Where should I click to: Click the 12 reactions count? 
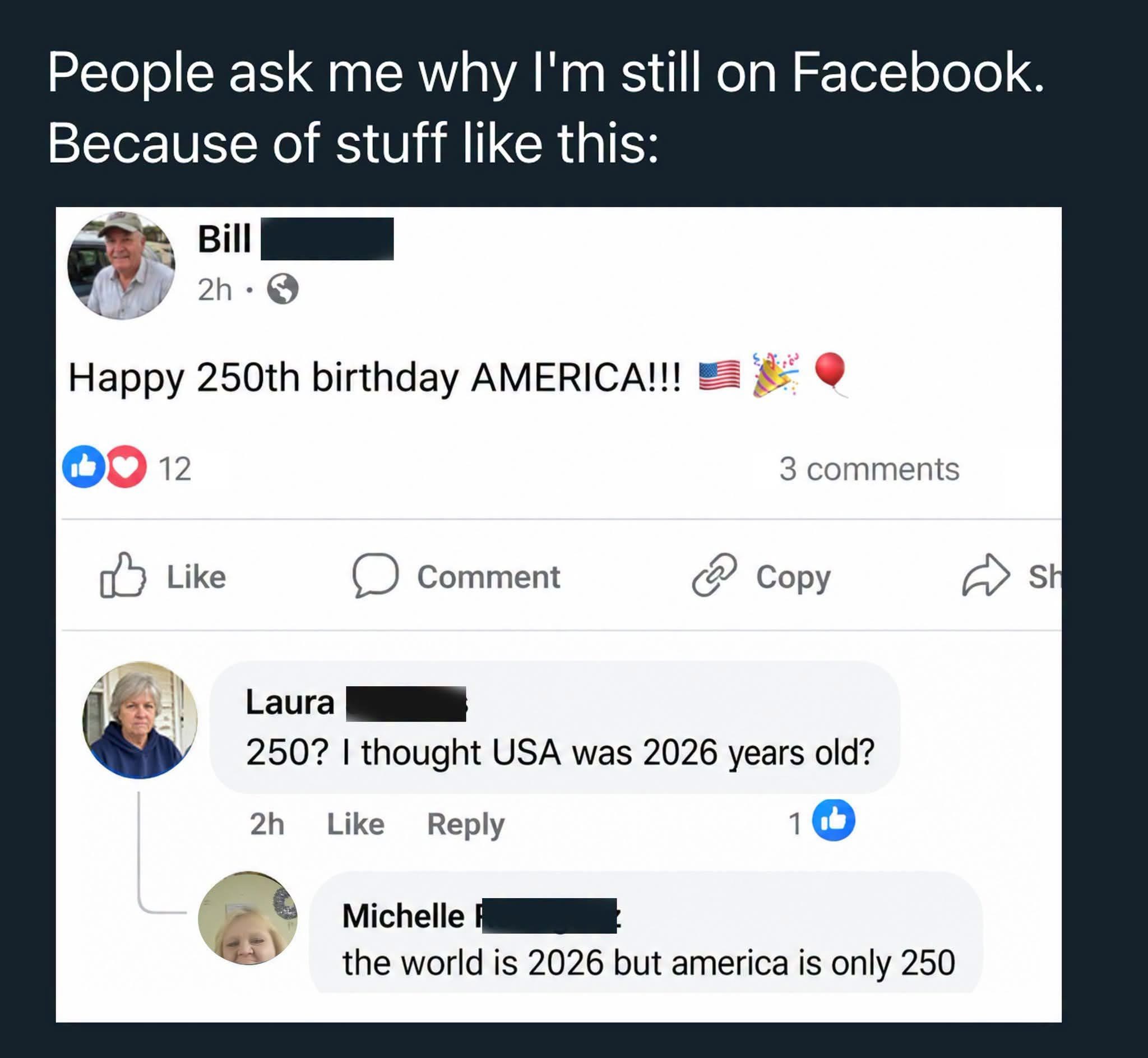174,469
